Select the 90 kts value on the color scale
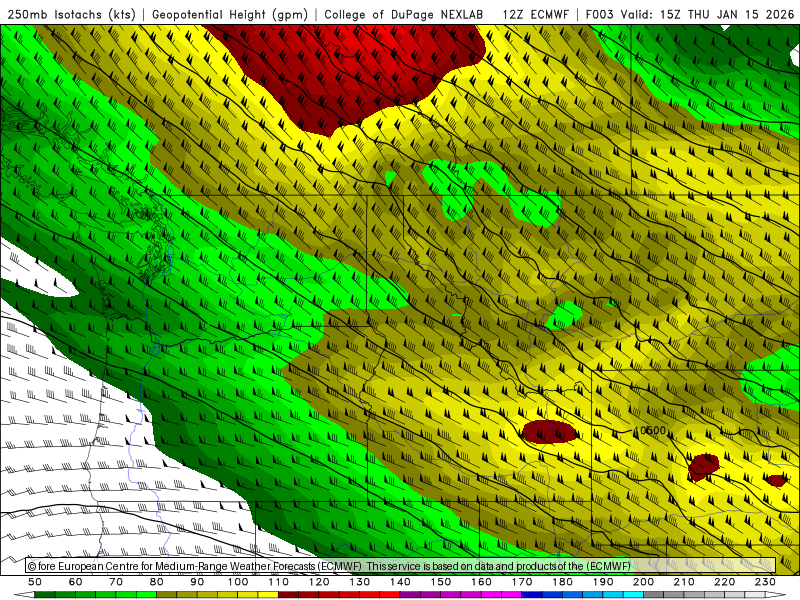This screenshot has width=800, height=600. [197, 582]
